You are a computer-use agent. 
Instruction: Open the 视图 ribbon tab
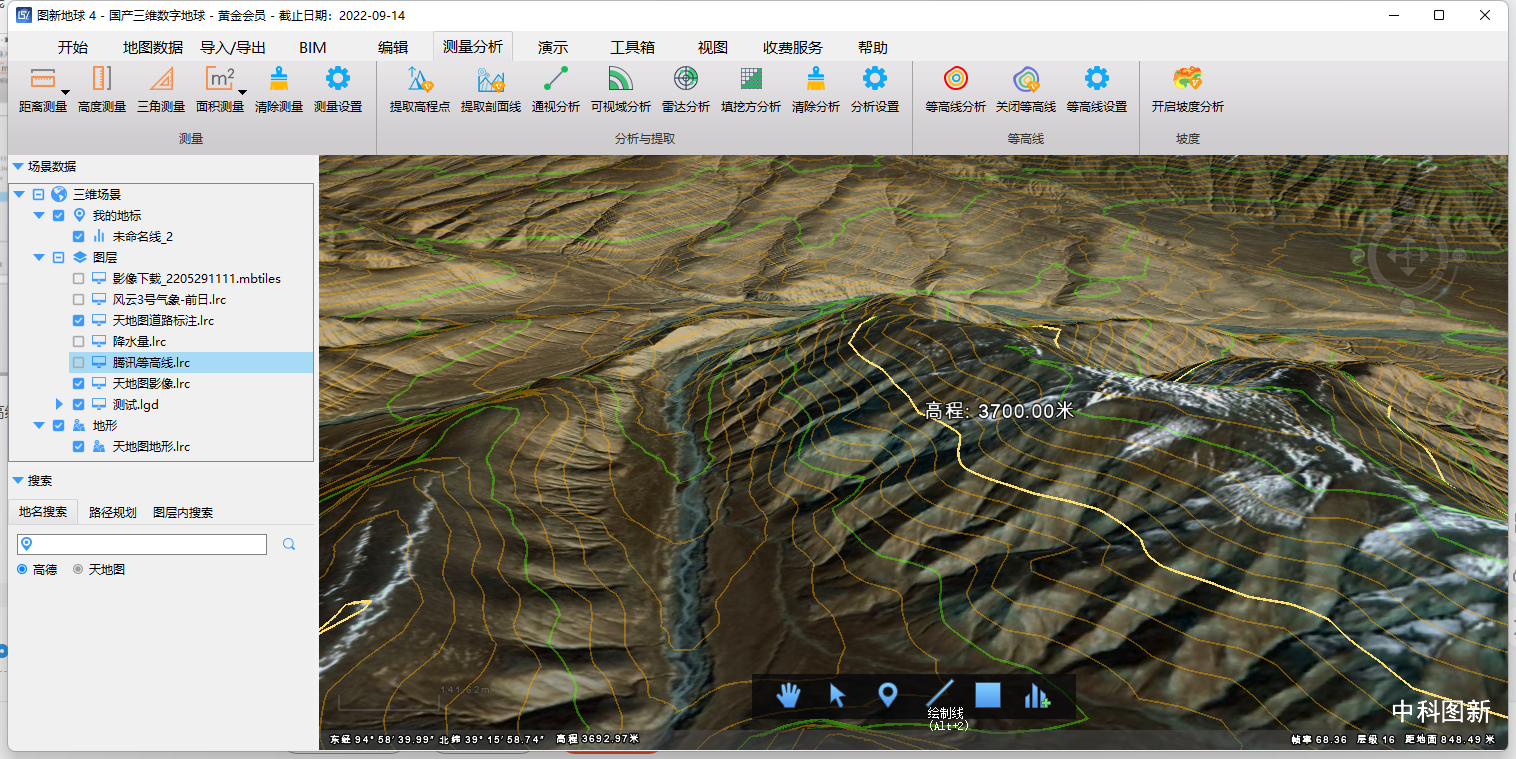click(713, 47)
